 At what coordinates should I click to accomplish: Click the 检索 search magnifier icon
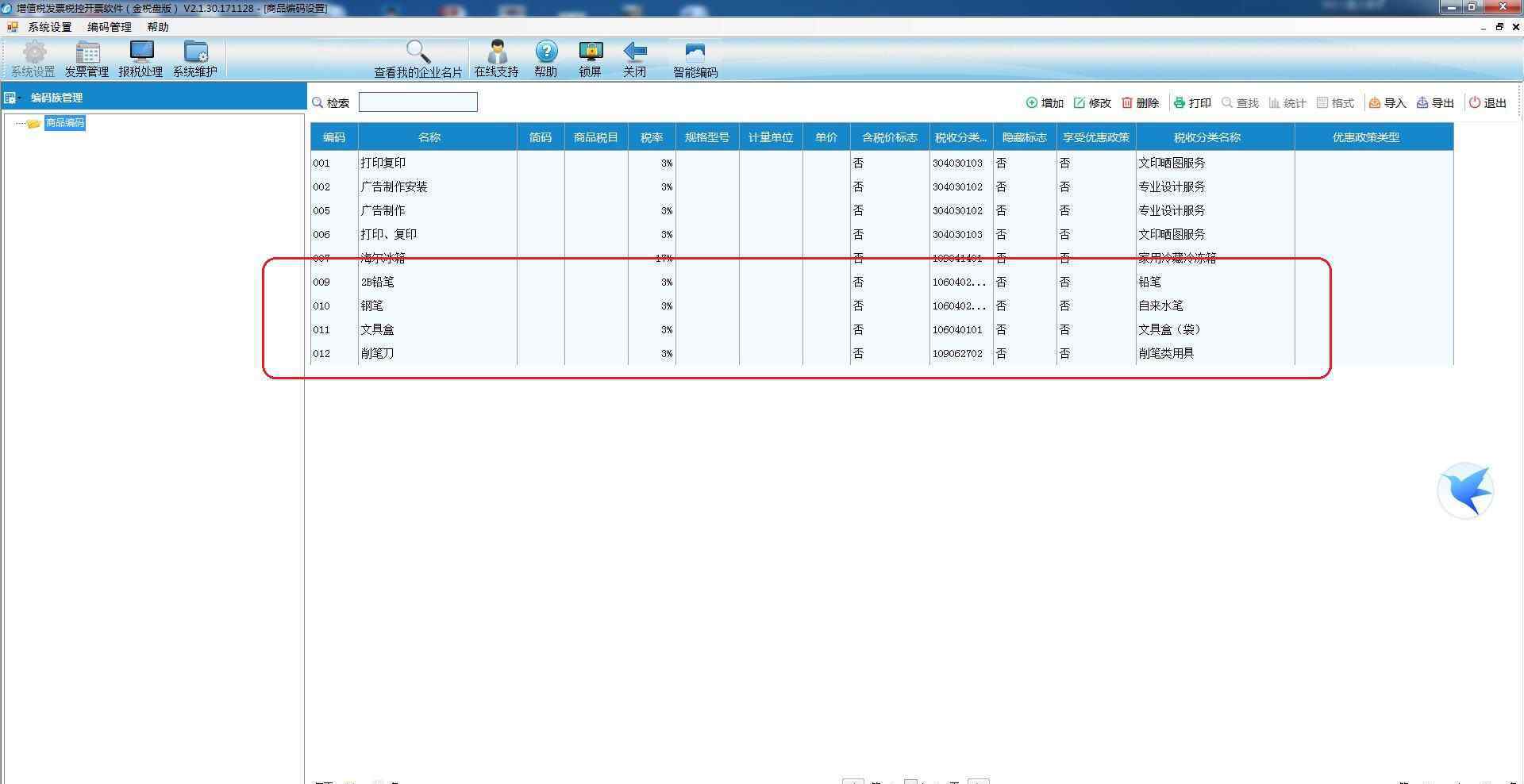(317, 102)
